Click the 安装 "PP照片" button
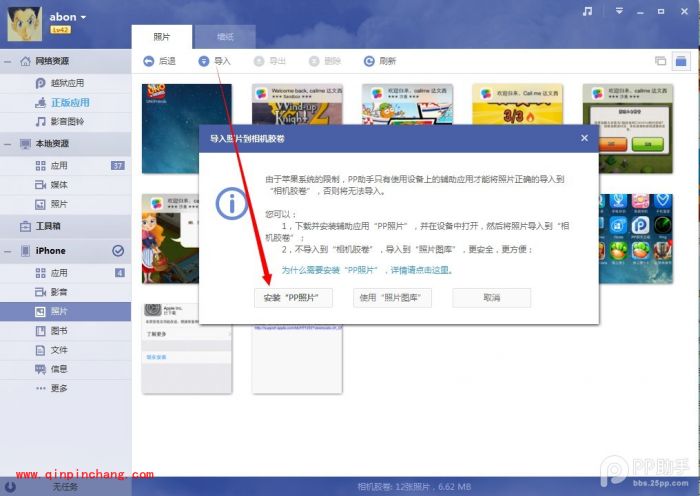 pyautogui.click(x=293, y=298)
